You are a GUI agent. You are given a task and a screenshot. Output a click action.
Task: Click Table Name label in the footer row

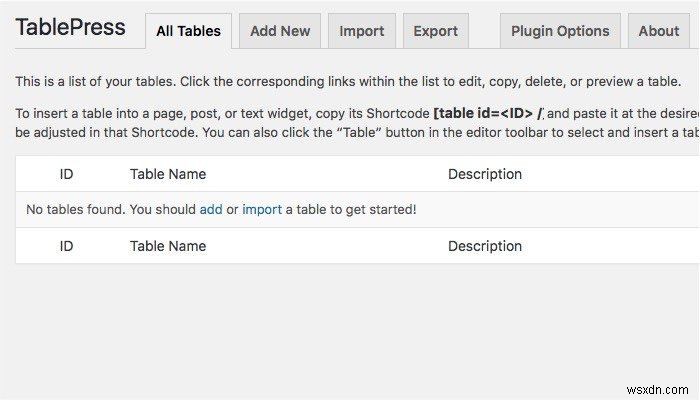[x=168, y=246]
